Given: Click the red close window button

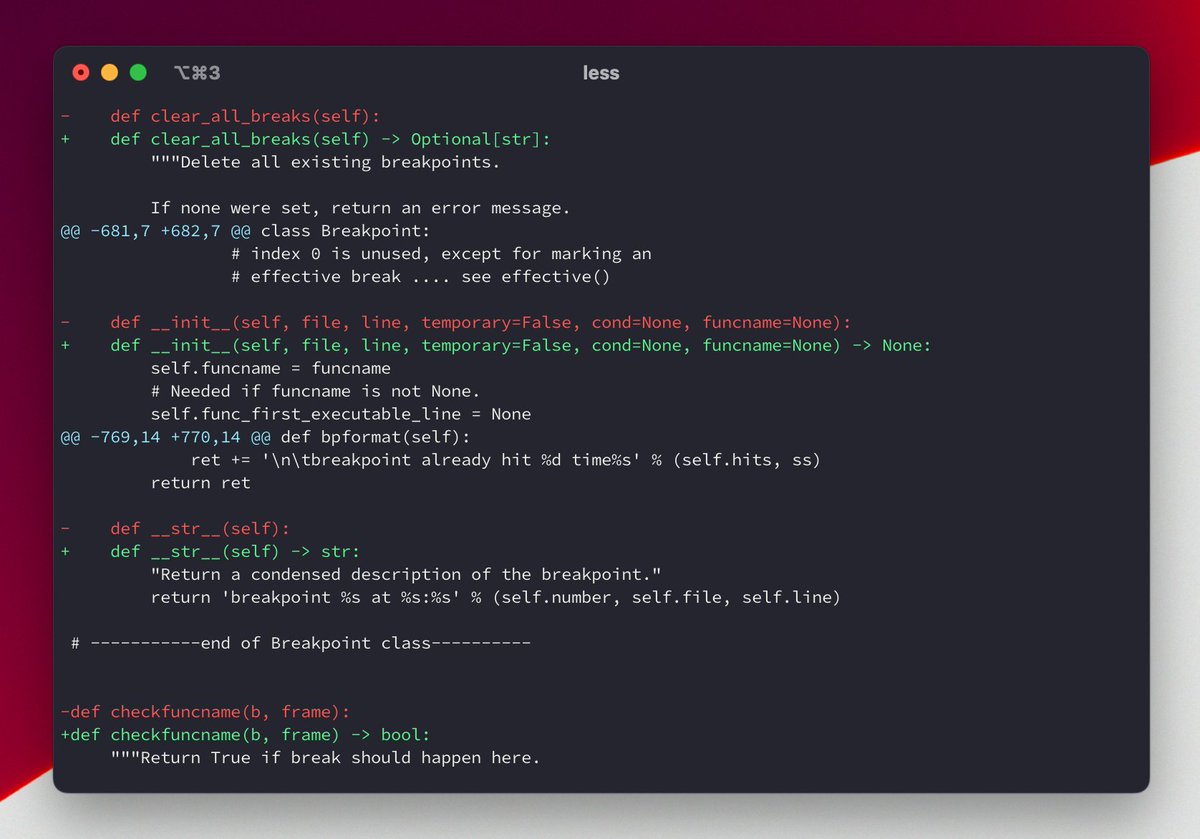Looking at the screenshot, I should (81, 72).
